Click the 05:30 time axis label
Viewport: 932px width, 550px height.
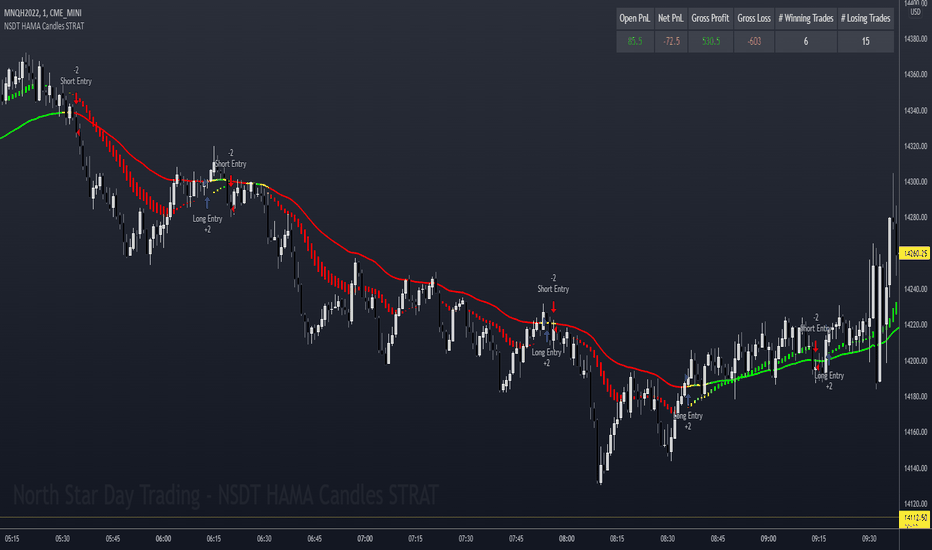pyautogui.click(x=62, y=539)
